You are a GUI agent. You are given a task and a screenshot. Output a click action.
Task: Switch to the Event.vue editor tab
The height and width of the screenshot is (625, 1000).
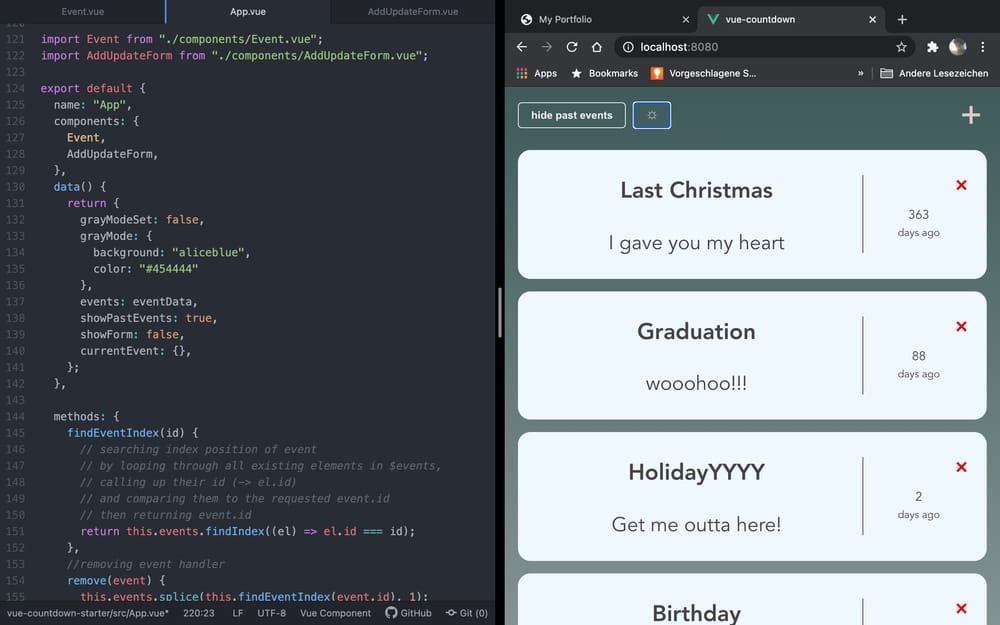coord(82,11)
